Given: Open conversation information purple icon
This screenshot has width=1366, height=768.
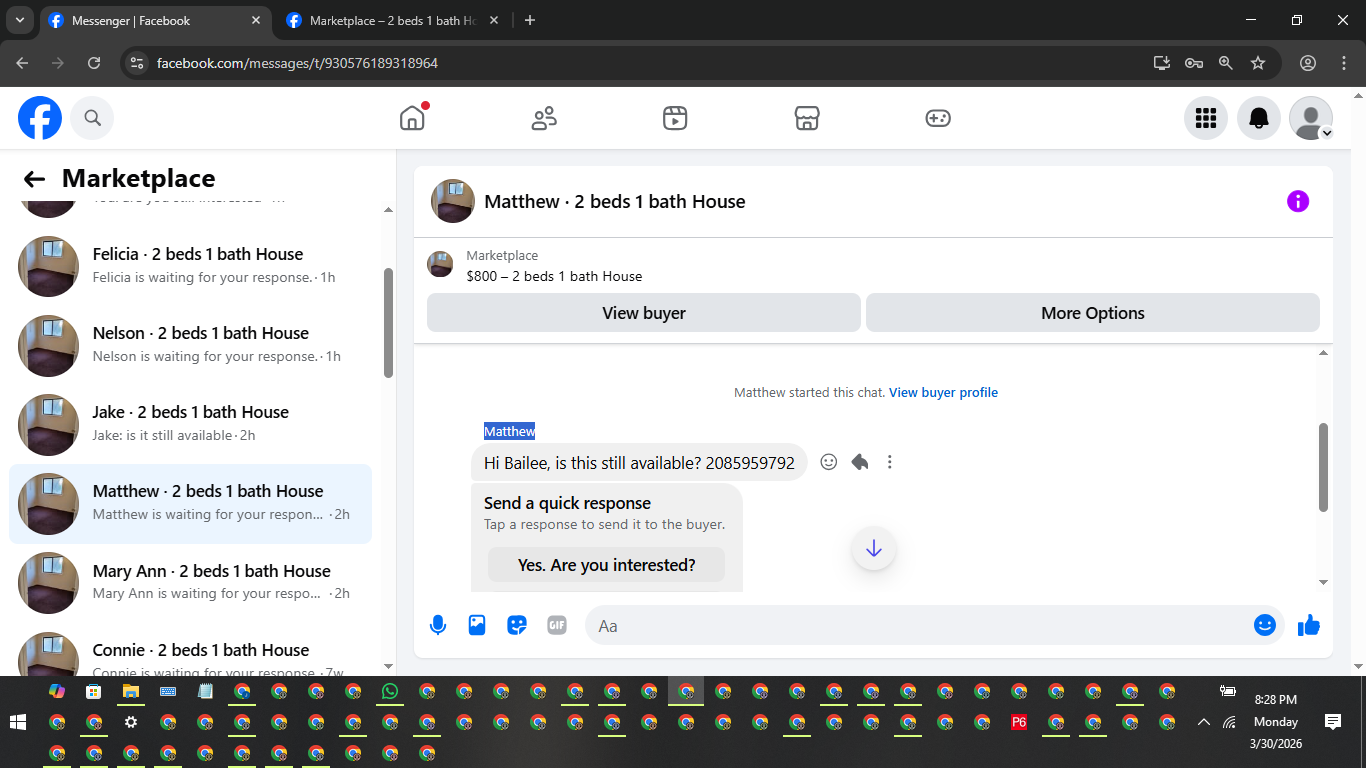Looking at the screenshot, I should click(1297, 201).
